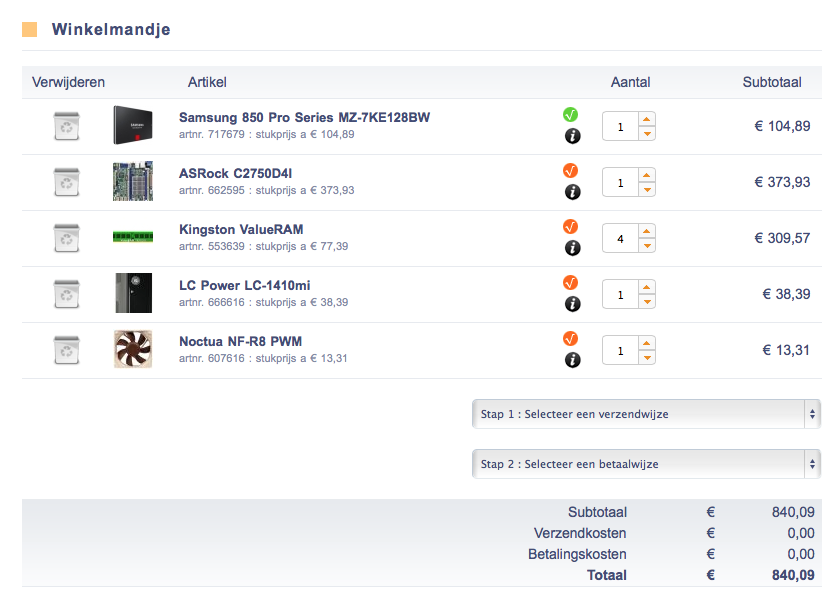Open the shipping method dropdown (Stap 1)
This screenshot has width=832, height=599.
coord(646,414)
